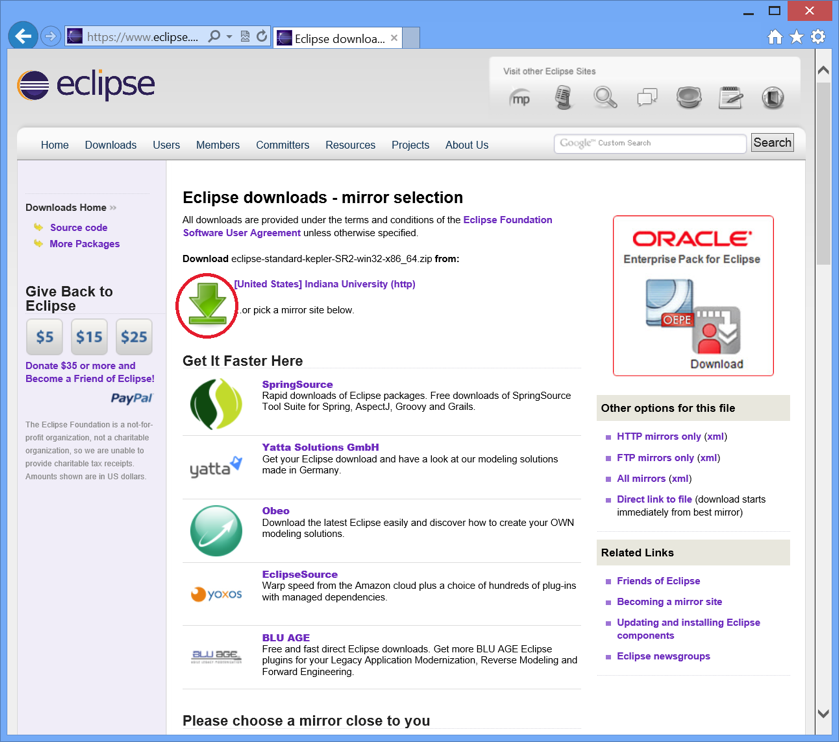Open the Home menu item
839x742 pixels.
pos(55,145)
